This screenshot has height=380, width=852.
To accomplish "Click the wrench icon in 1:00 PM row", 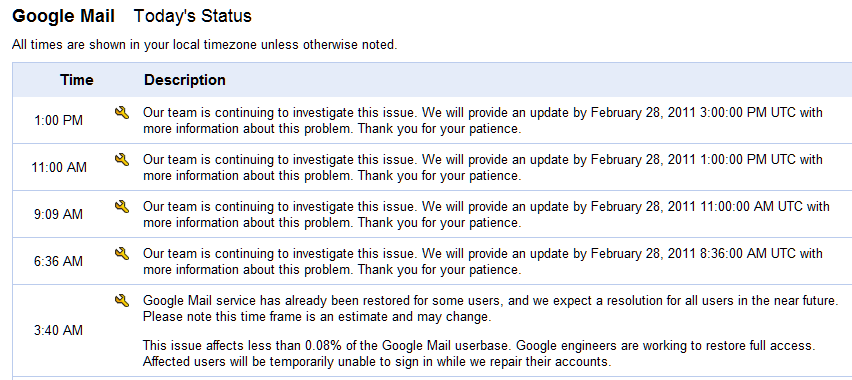I will [122, 113].
